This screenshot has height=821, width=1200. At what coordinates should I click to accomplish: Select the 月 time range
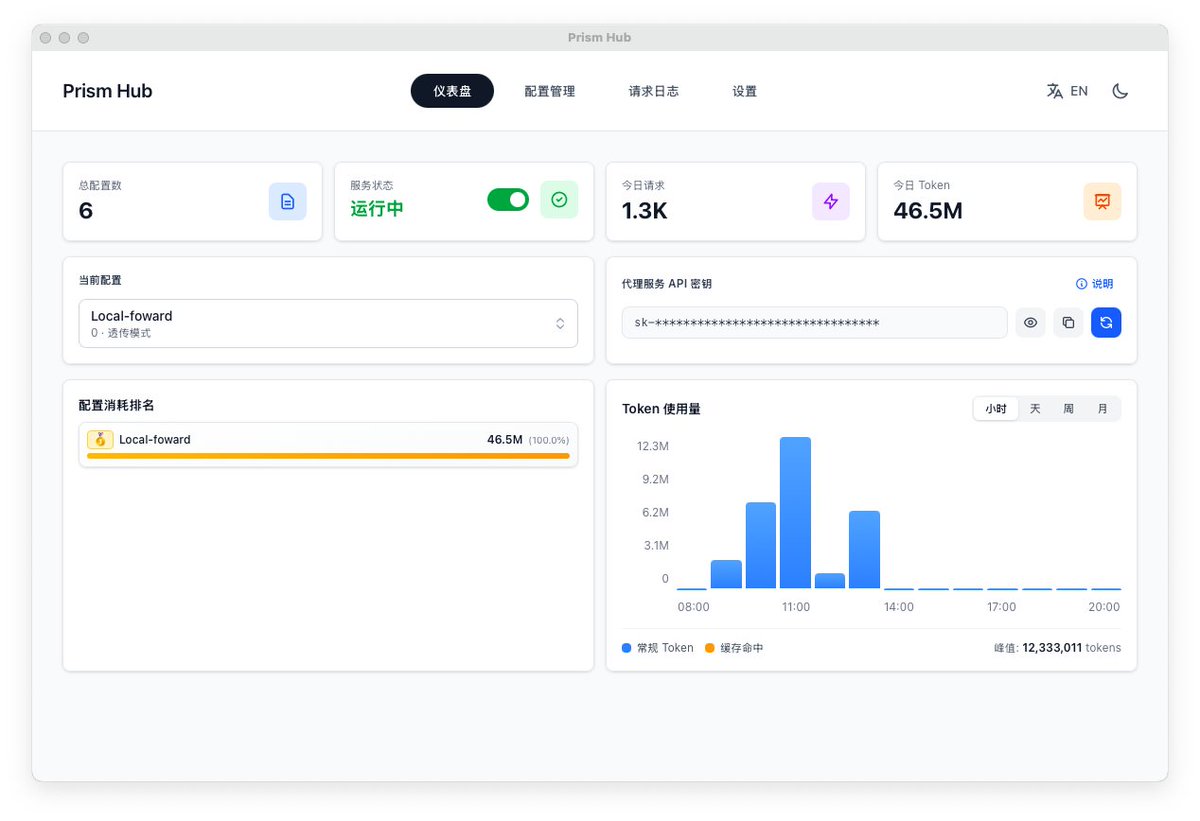pyautogui.click(x=1102, y=409)
